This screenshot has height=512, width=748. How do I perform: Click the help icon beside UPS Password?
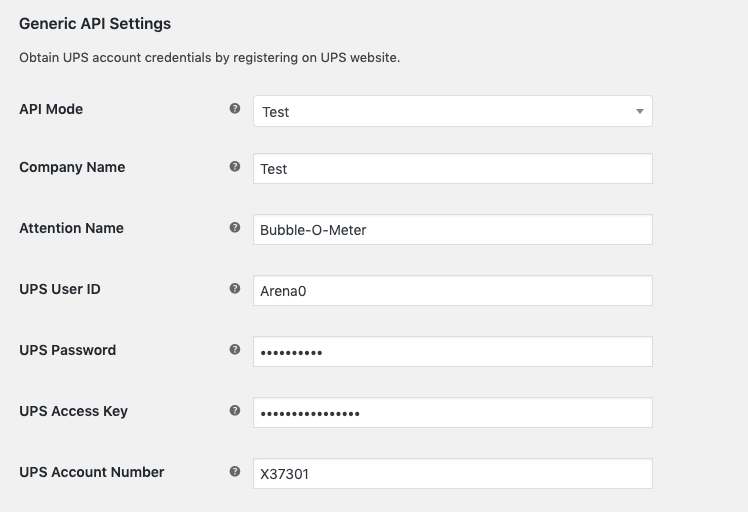click(x=235, y=349)
